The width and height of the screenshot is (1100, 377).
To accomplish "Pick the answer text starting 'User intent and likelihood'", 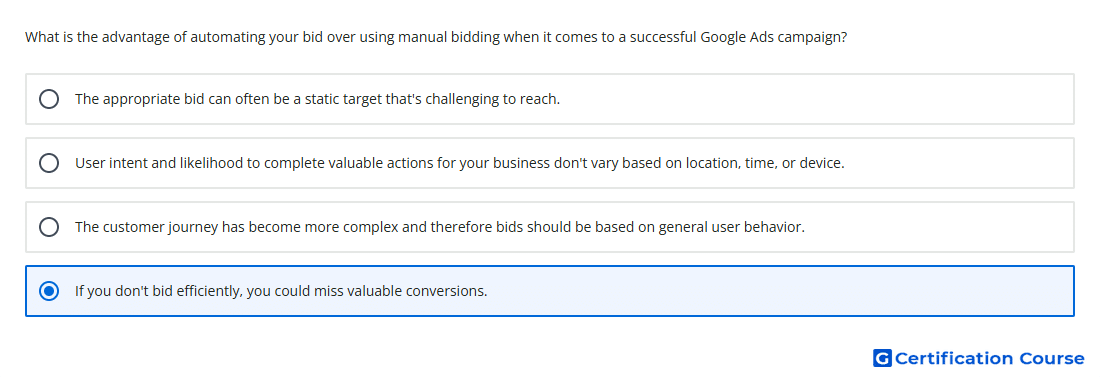I will [460, 163].
